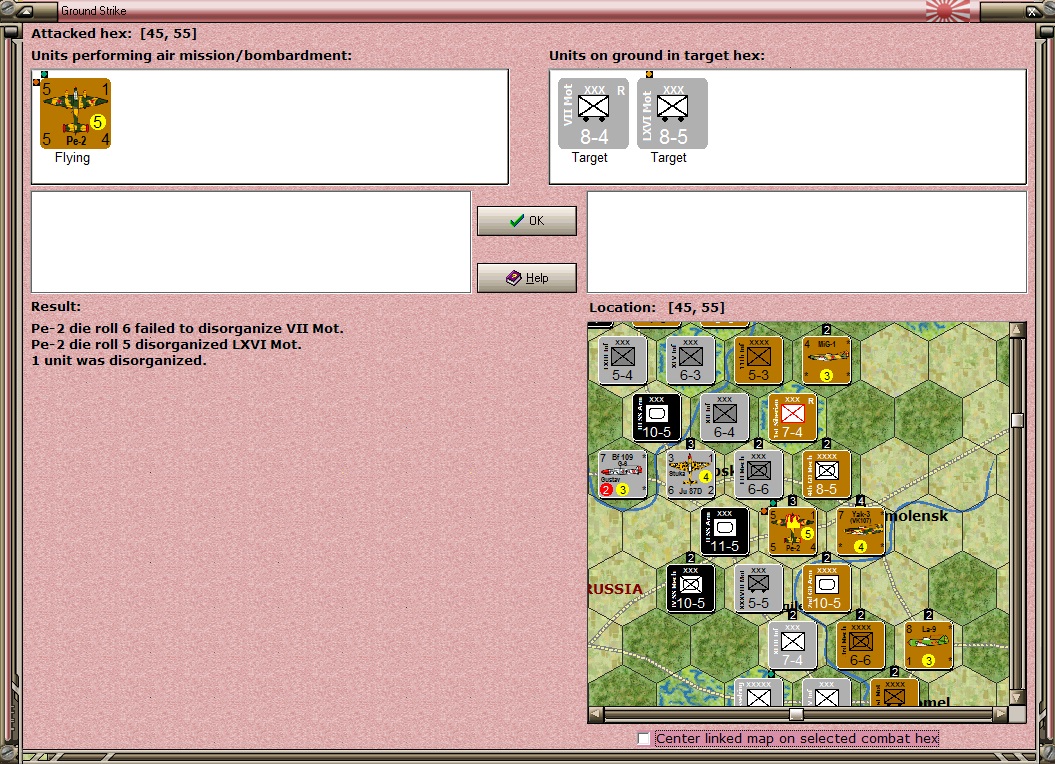Image resolution: width=1055 pixels, height=764 pixels.
Task: Click the MiG-1 fighter counter on the map
Action: (826, 360)
